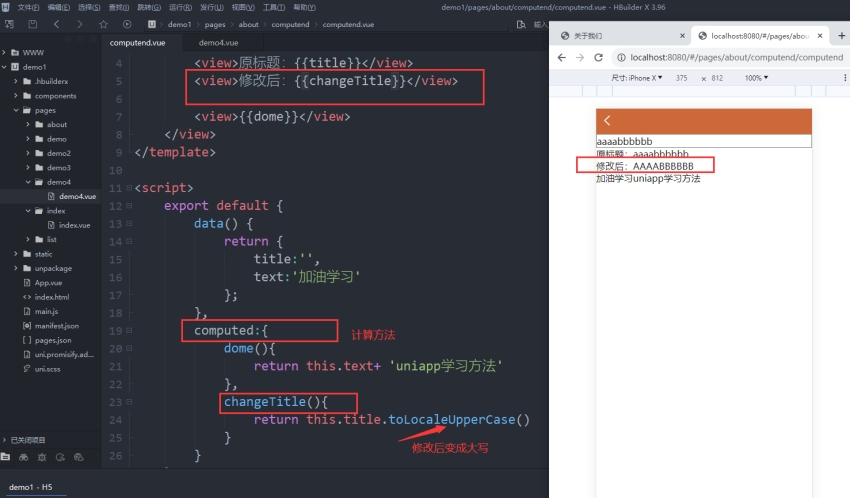Screen dimensions: 850x498
Task: Open the 文件(F) menu
Action: pos(28,7)
